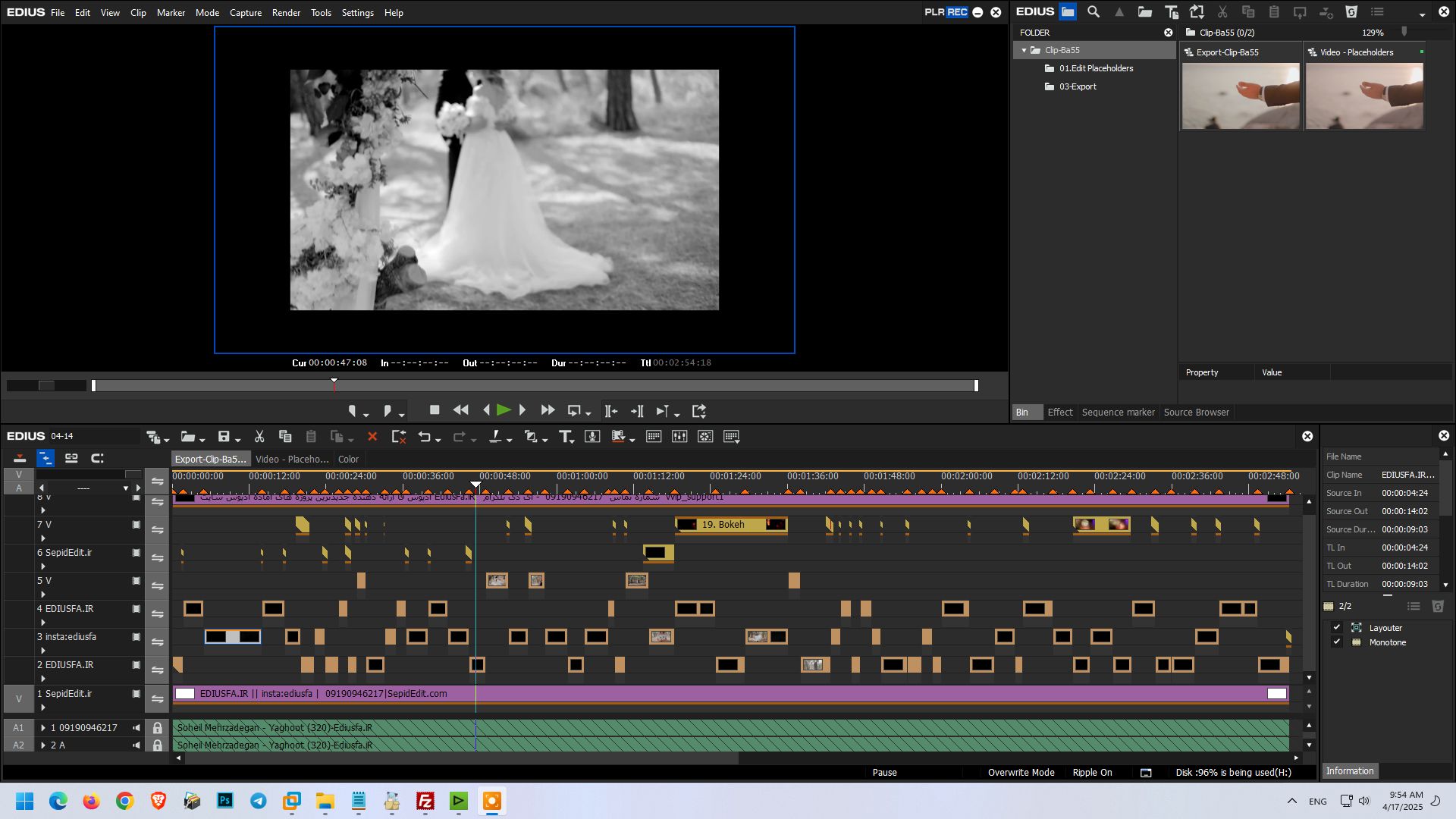Open the Undo history dropdown arrow
Viewport: 1456px width, 819px height.
pos(438,440)
